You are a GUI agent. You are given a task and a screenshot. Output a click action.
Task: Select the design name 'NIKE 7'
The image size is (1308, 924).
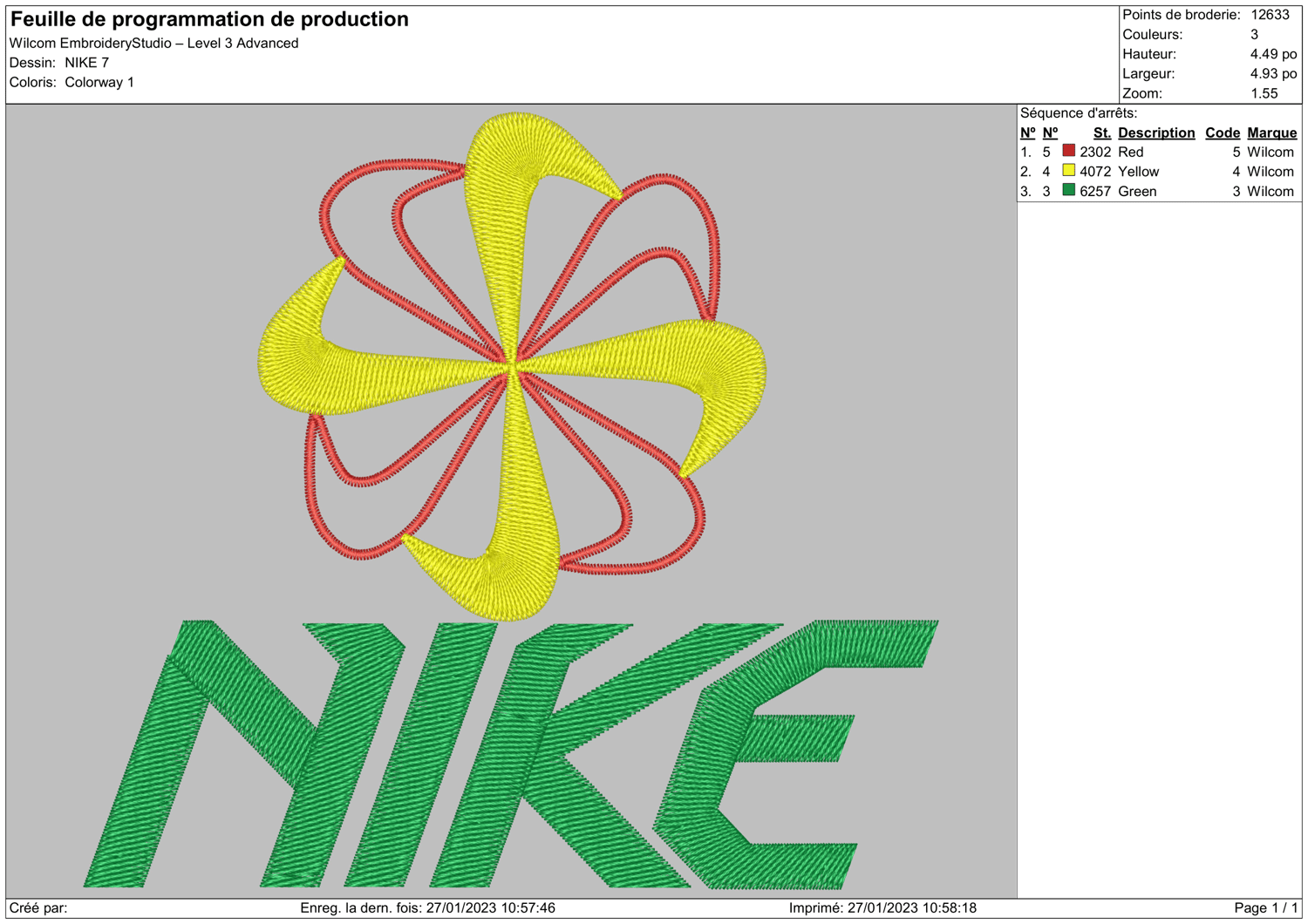(x=86, y=63)
